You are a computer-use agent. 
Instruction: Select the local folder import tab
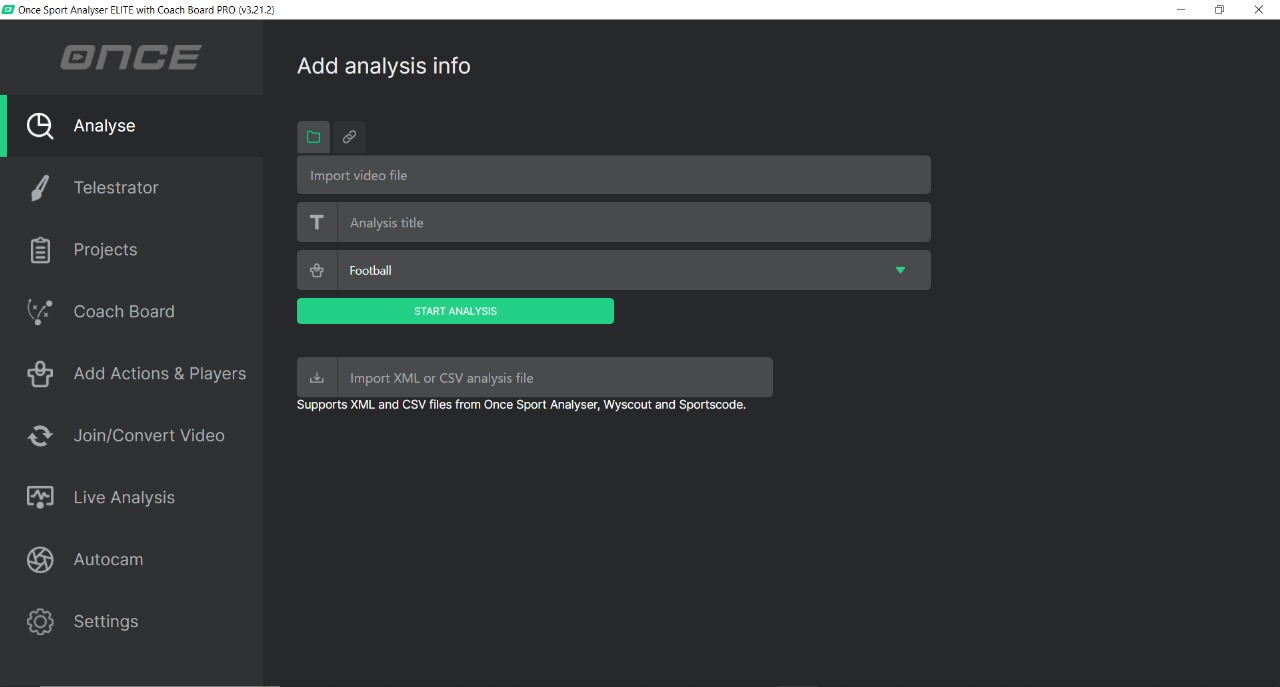point(313,137)
